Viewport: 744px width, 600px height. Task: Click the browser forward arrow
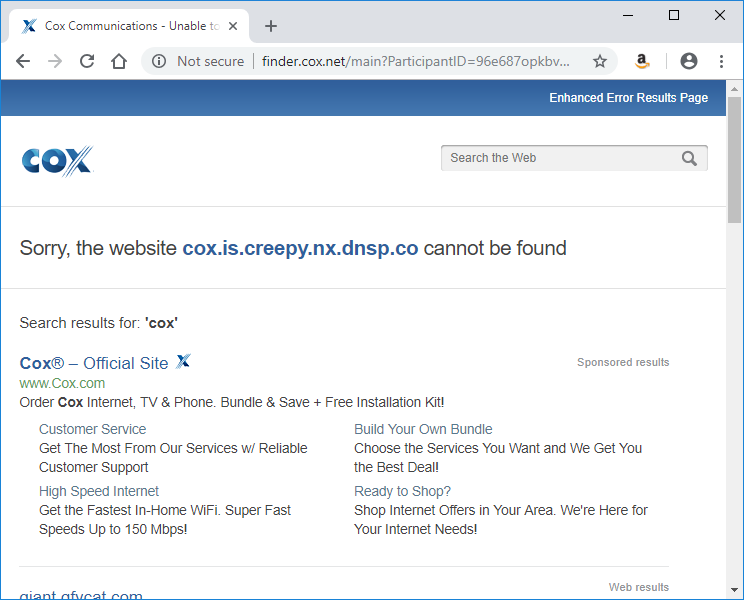55,61
